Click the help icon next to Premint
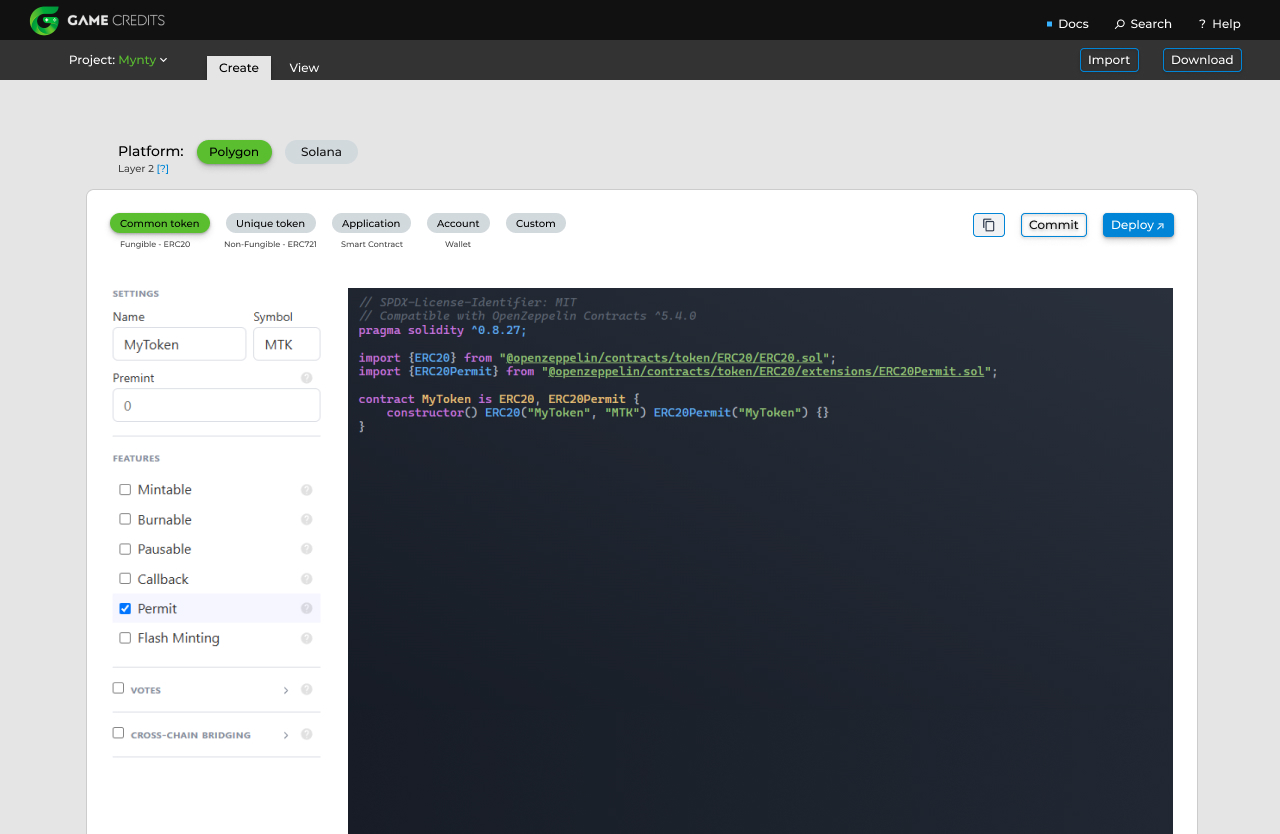This screenshot has height=834, width=1280. 306,378
